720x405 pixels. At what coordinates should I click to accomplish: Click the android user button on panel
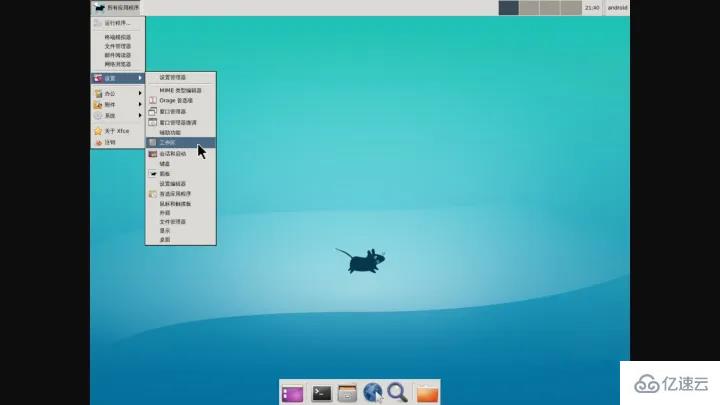pos(617,7)
